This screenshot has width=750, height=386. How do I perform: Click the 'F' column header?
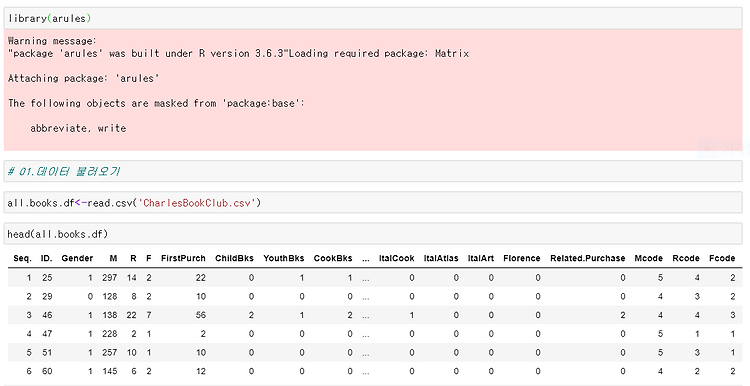pyautogui.click(x=149, y=258)
